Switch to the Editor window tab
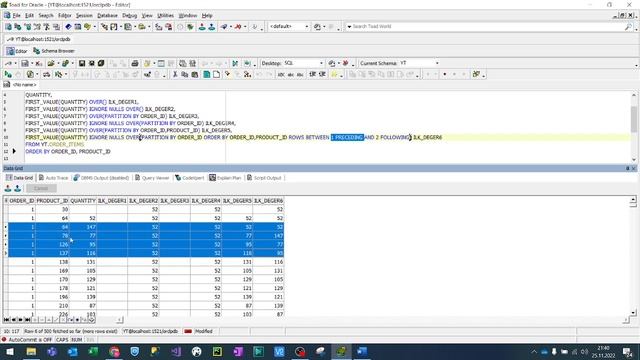This screenshot has width=640, height=360. [17, 51]
